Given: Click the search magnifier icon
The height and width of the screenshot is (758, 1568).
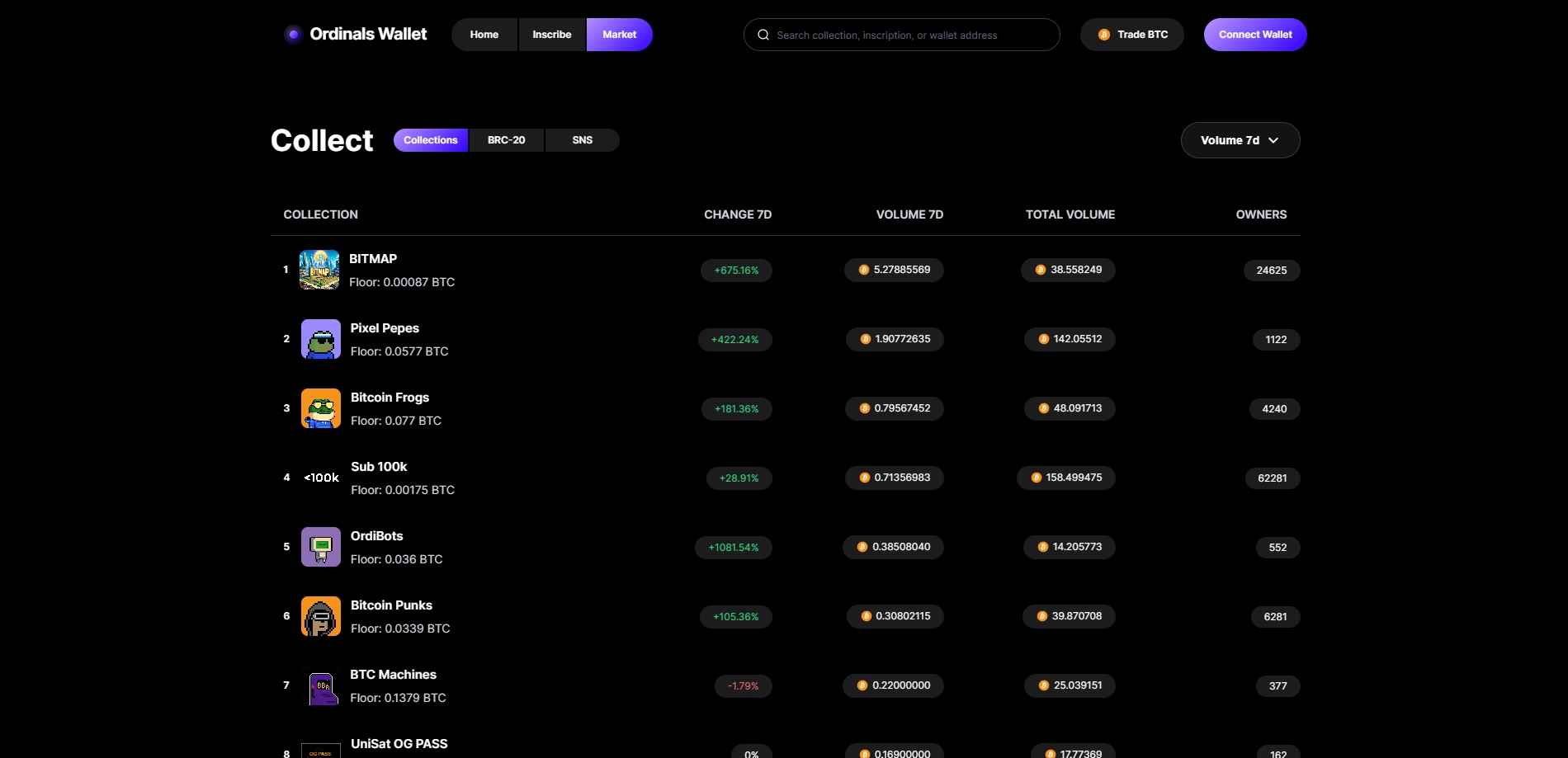Looking at the screenshot, I should click(763, 35).
